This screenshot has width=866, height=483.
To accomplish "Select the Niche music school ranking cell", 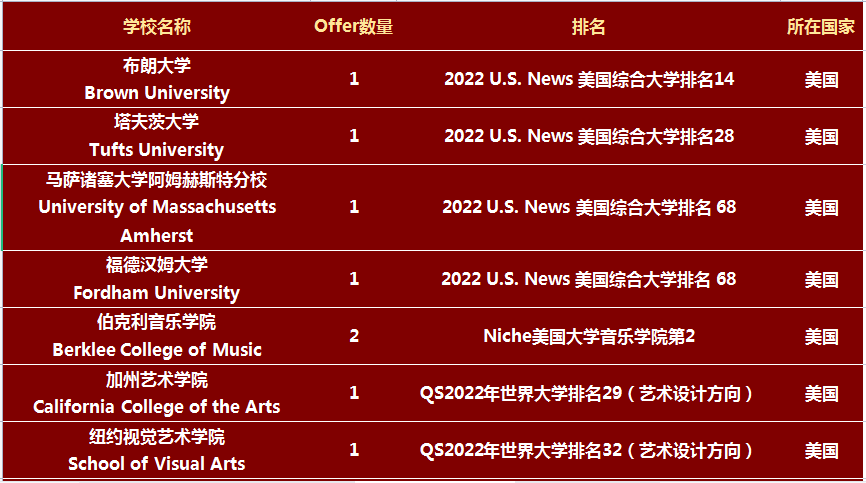I will (588, 336).
